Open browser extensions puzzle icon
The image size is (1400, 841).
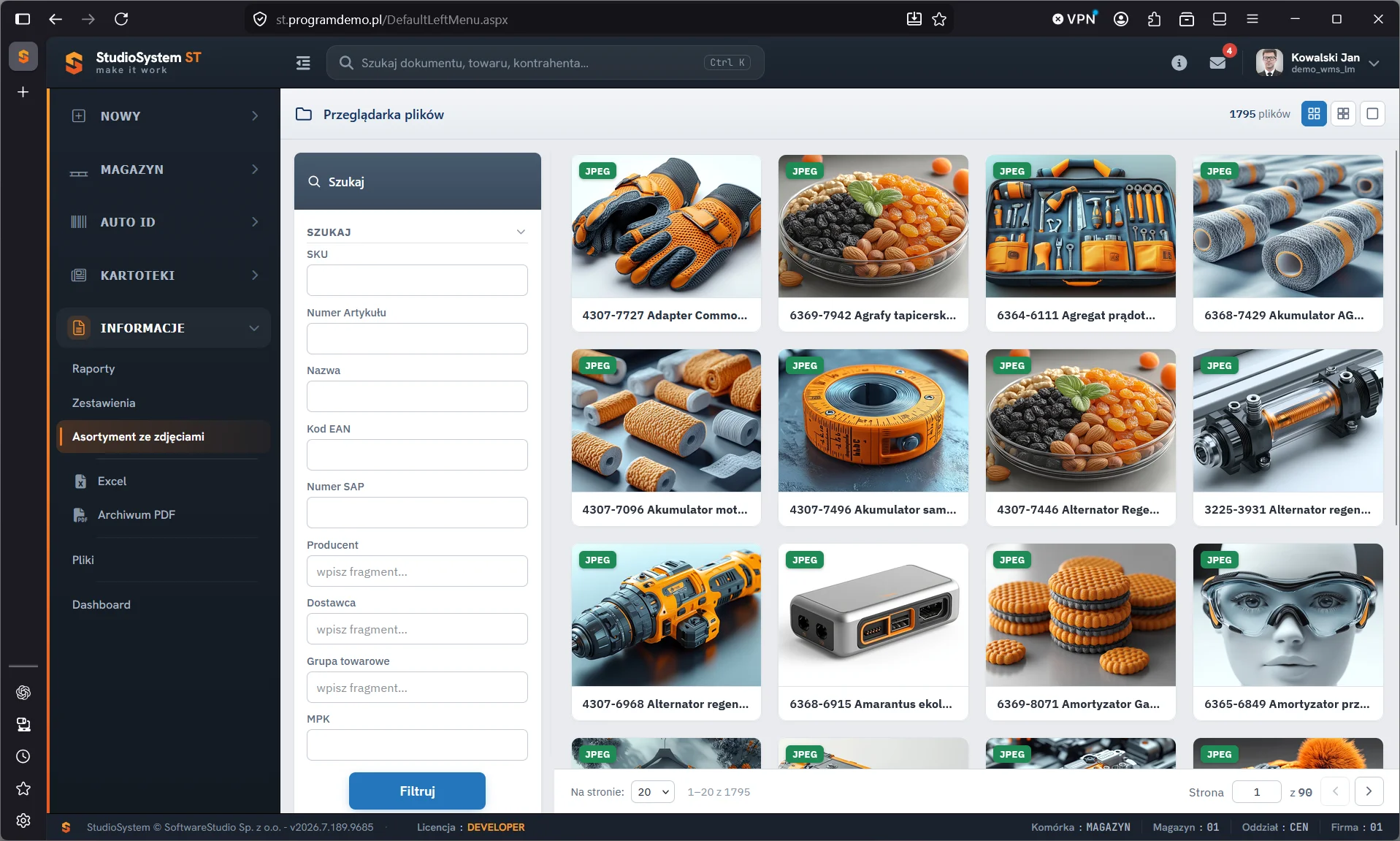1154,19
